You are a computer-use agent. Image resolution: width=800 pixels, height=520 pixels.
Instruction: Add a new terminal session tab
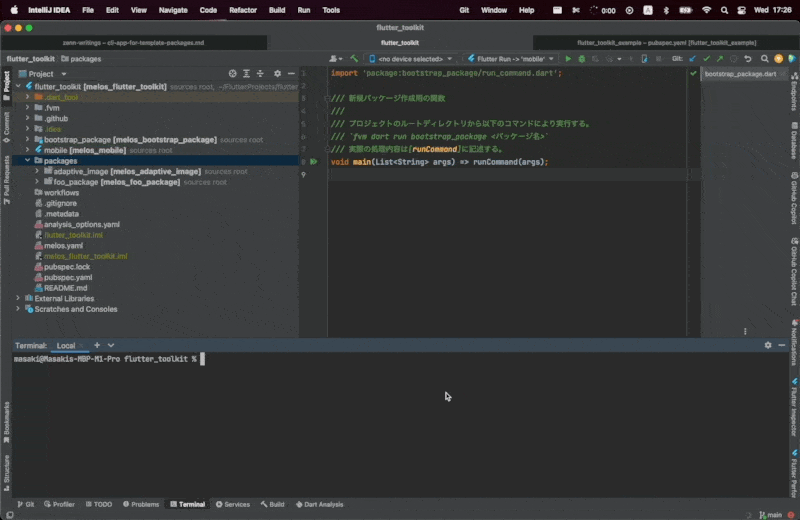[x=97, y=345]
